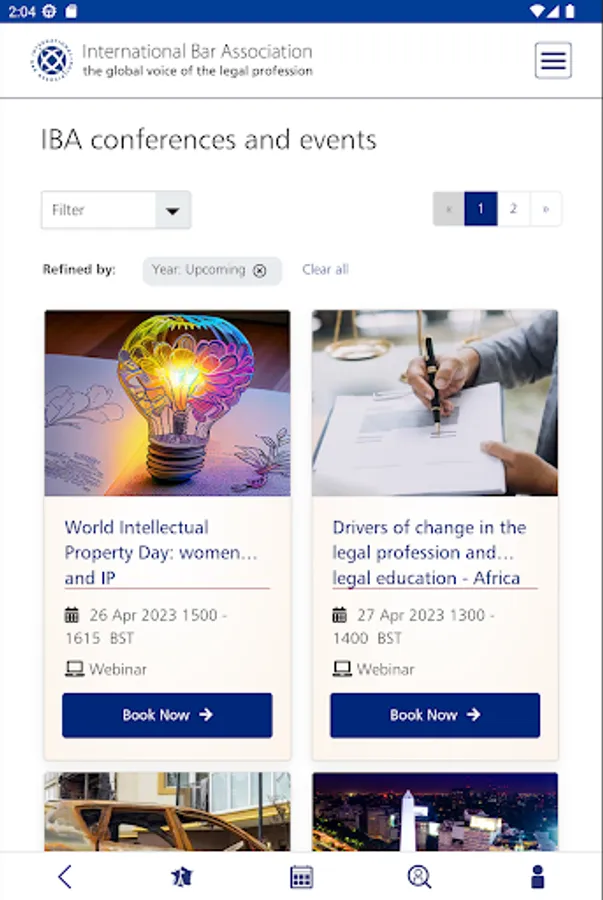Tap the lightbulb event thumbnail
Screen dimensions: 603x900
click(x=167, y=403)
